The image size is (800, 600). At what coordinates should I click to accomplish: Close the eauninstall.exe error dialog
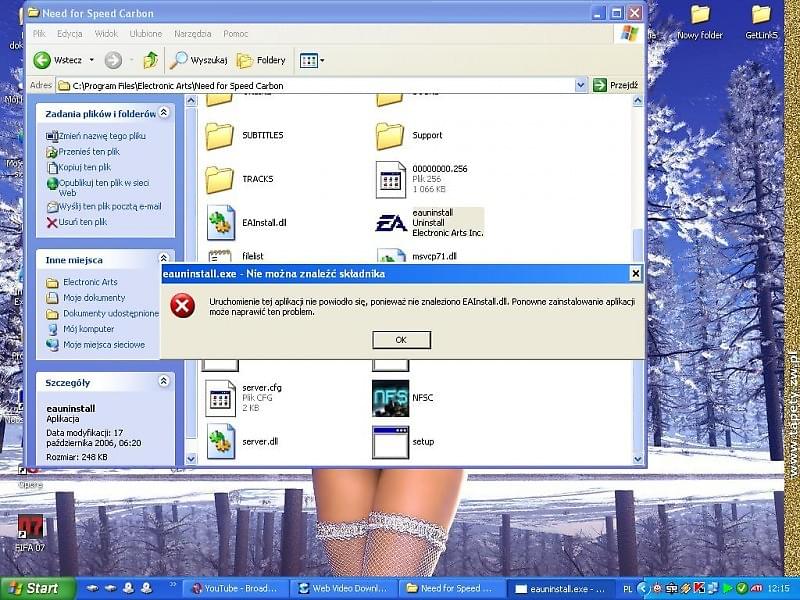[636, 274]
